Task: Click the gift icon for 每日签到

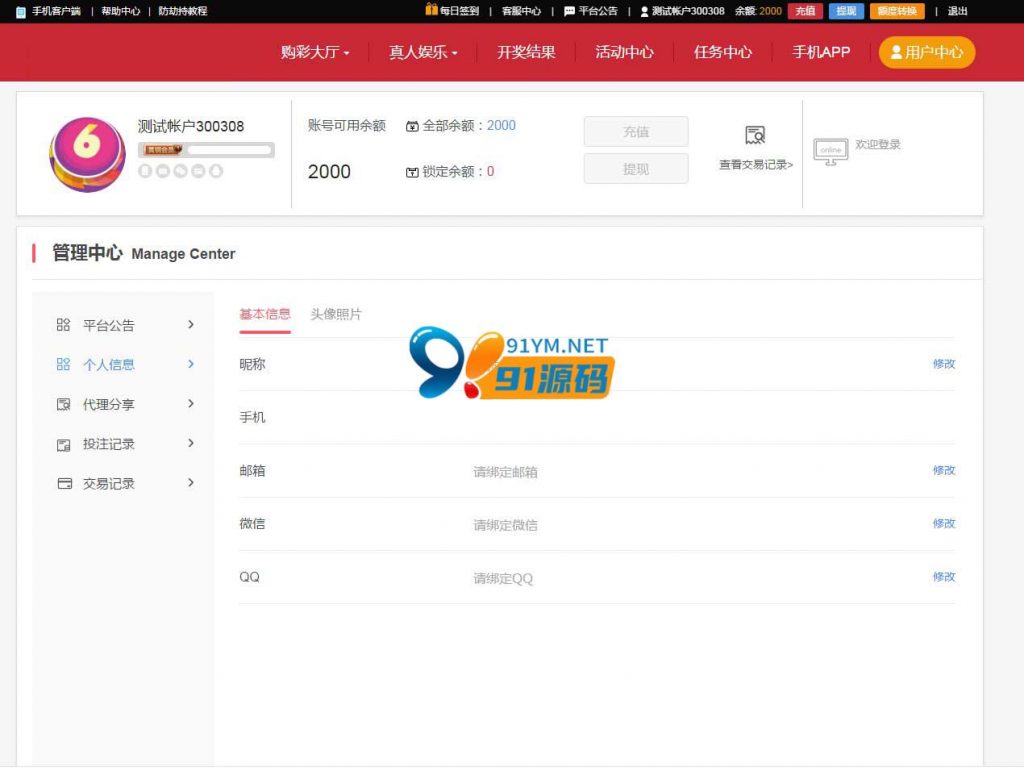Action: coord(431,9)
